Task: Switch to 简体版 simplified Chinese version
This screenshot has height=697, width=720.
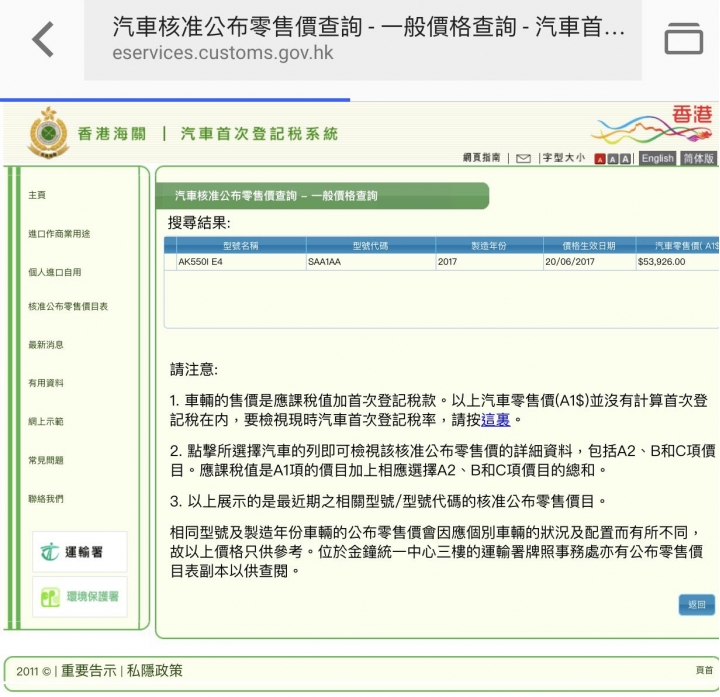Action: coord(698,158)
